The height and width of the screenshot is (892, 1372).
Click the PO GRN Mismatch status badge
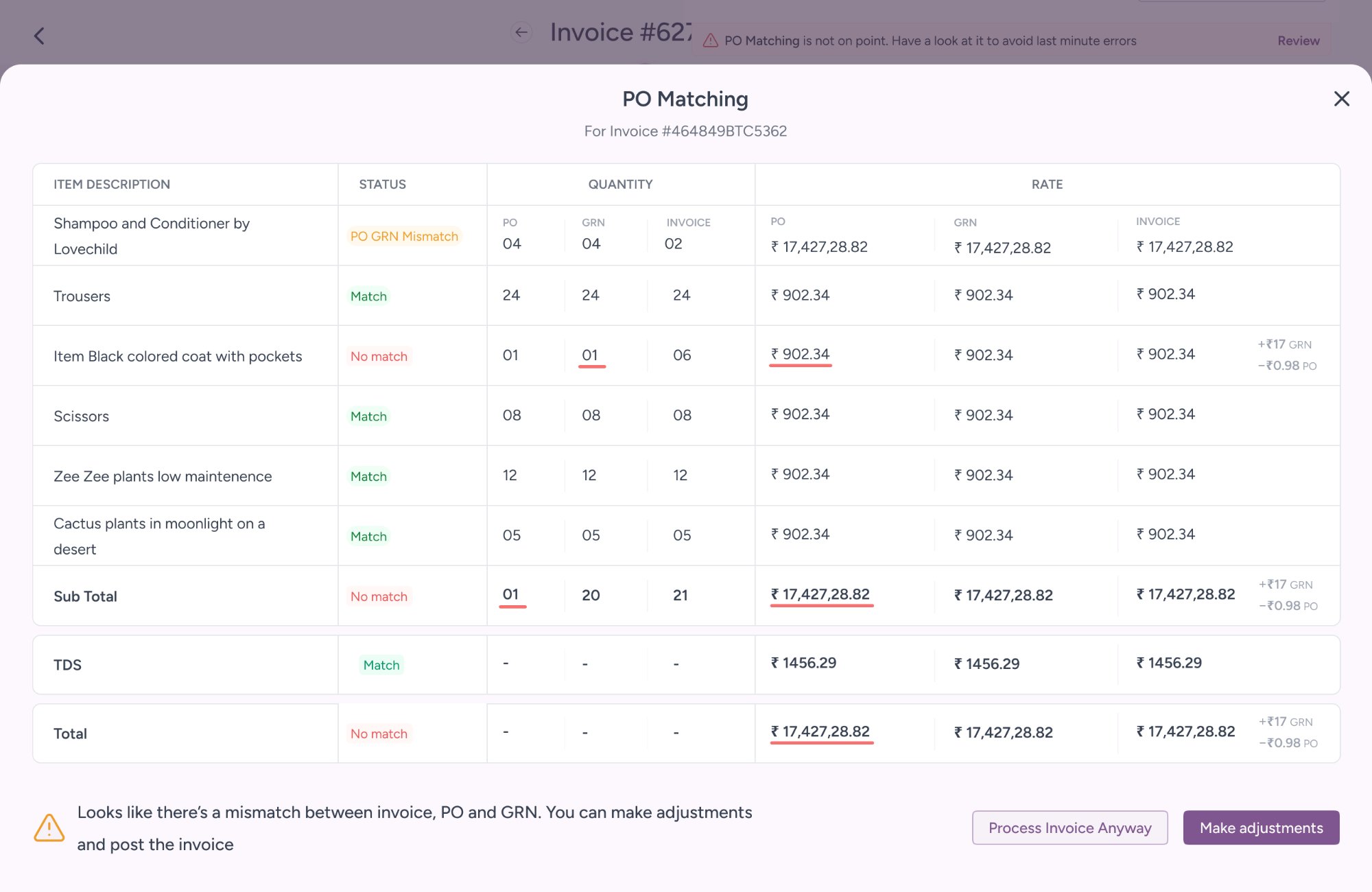(x=404, y=236)
